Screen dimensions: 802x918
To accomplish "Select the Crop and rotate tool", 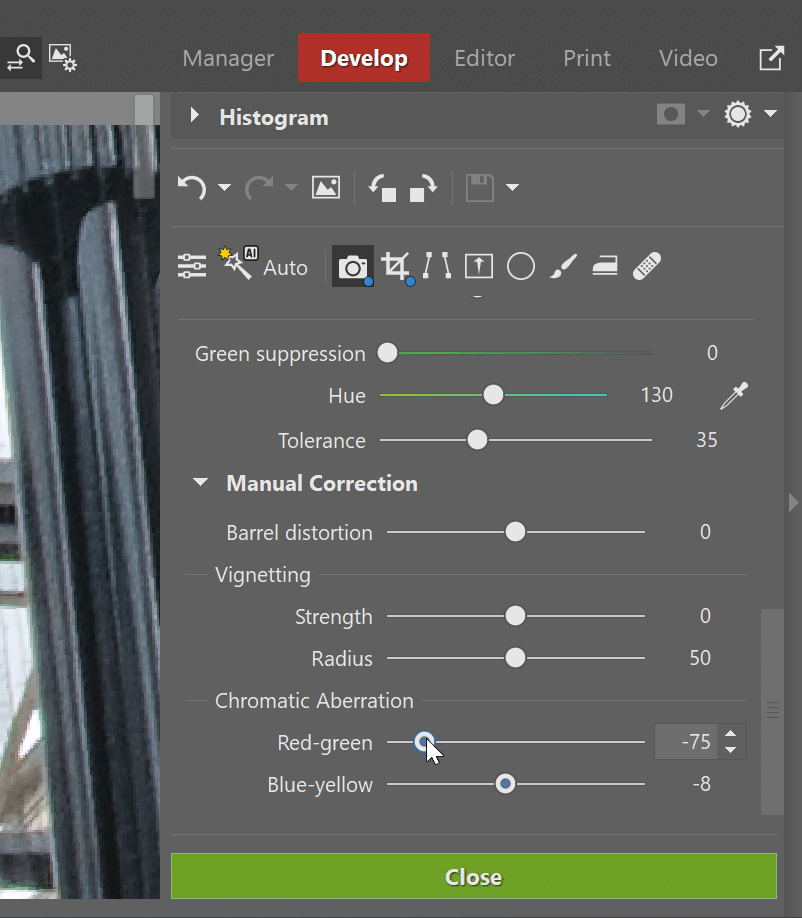I will 396,267.
